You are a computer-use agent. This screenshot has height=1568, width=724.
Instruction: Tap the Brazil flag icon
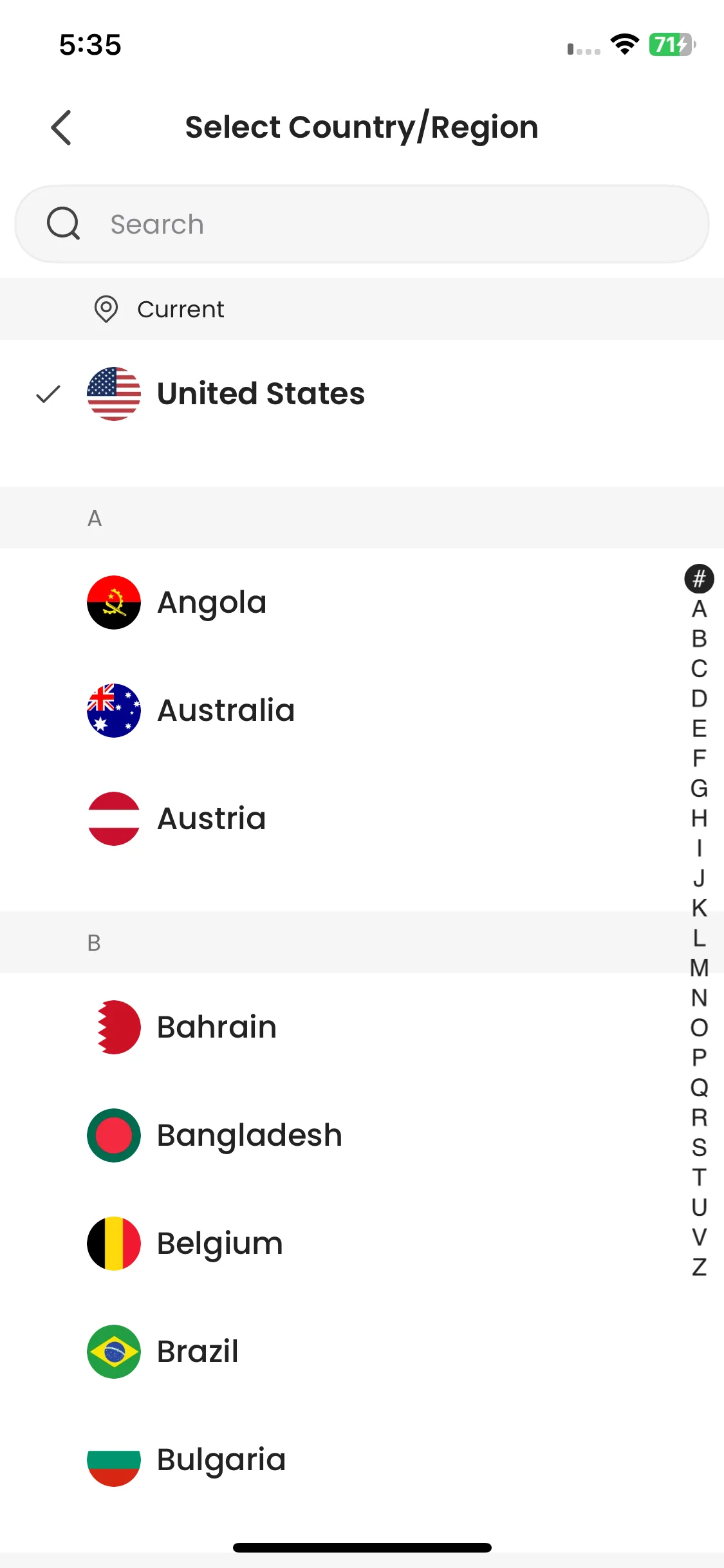pyautogui.click(x=114, y=1352)
